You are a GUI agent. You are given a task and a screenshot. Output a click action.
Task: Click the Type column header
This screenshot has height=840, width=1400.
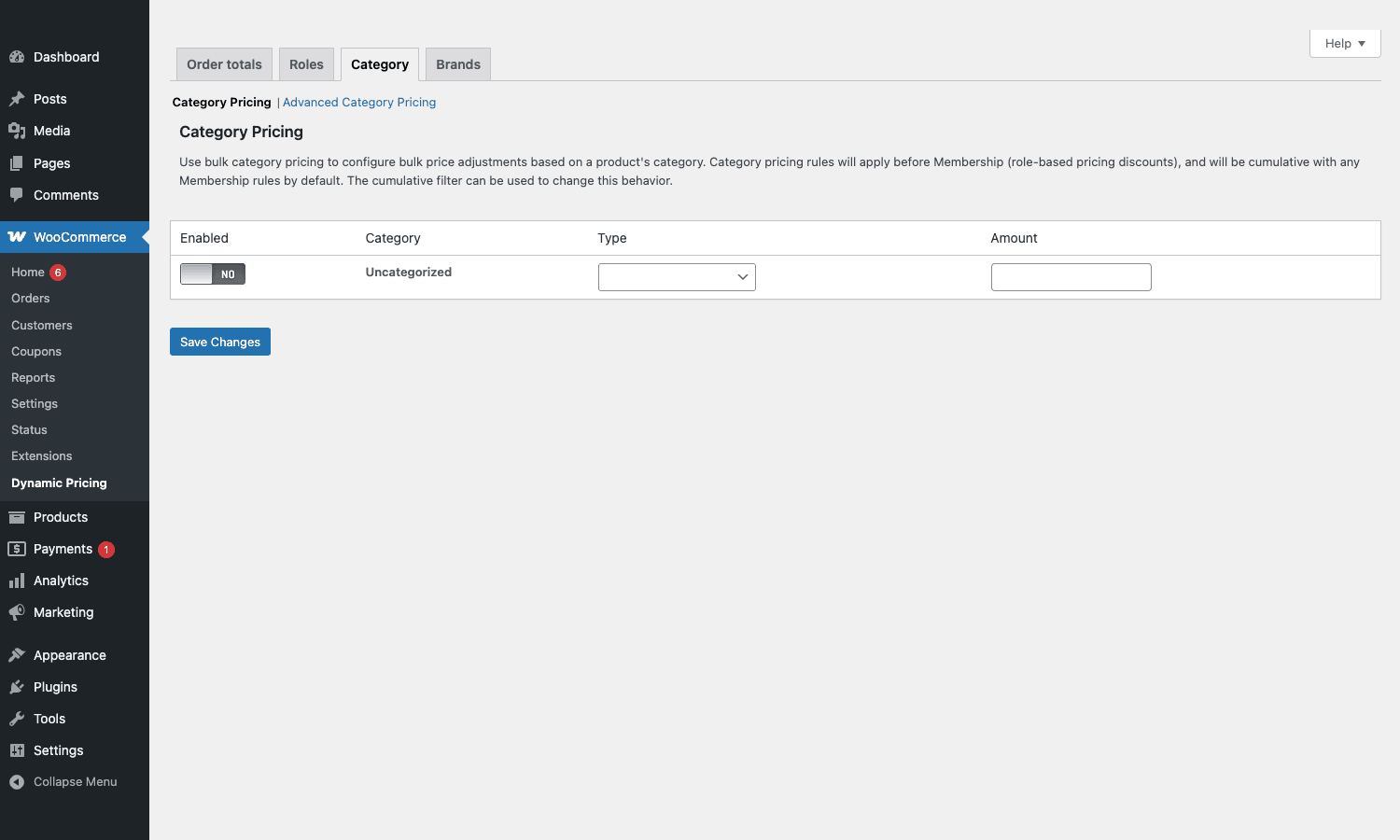click(x=612, y=238)
